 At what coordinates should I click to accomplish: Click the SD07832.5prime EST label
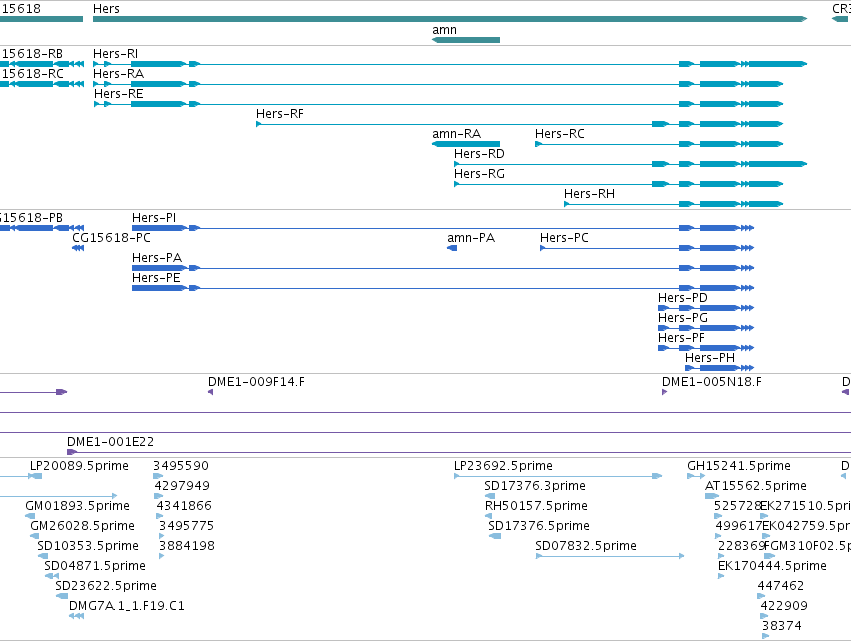pos(586,547)
